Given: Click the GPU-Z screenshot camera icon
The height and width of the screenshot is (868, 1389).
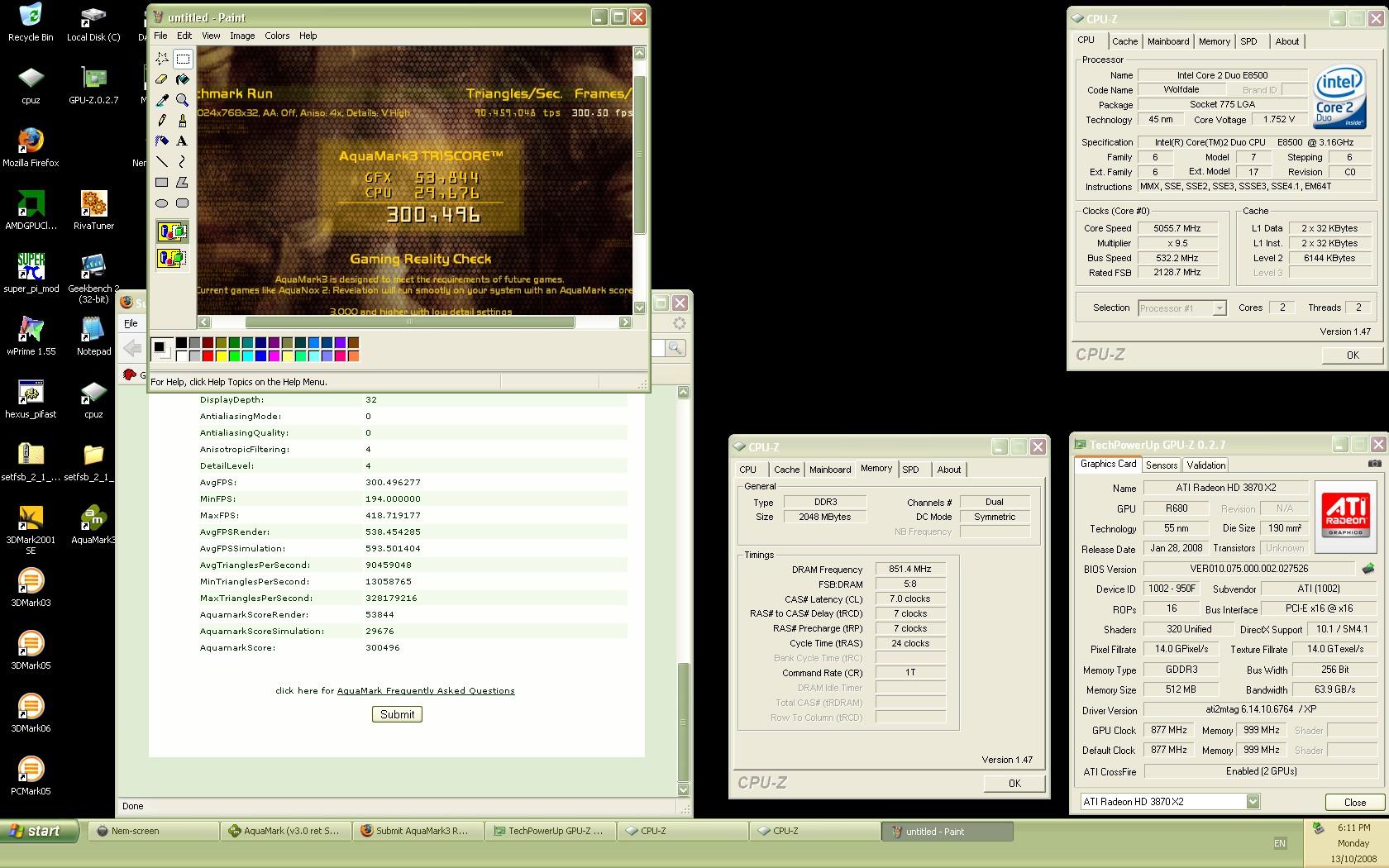Looking at the screenshot, I should coord(1374,465).
